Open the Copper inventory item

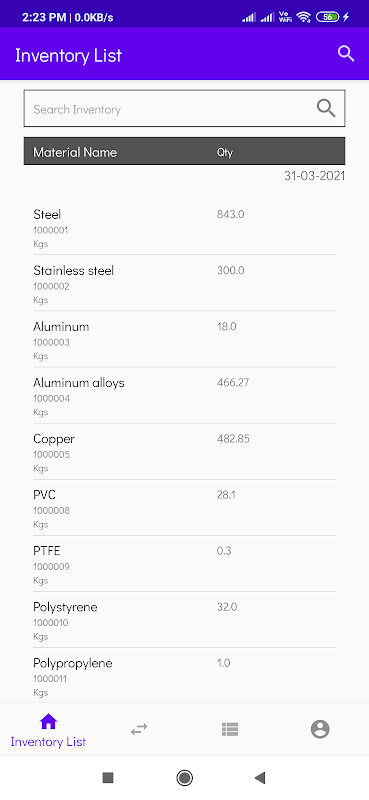[x=184, y=452]
